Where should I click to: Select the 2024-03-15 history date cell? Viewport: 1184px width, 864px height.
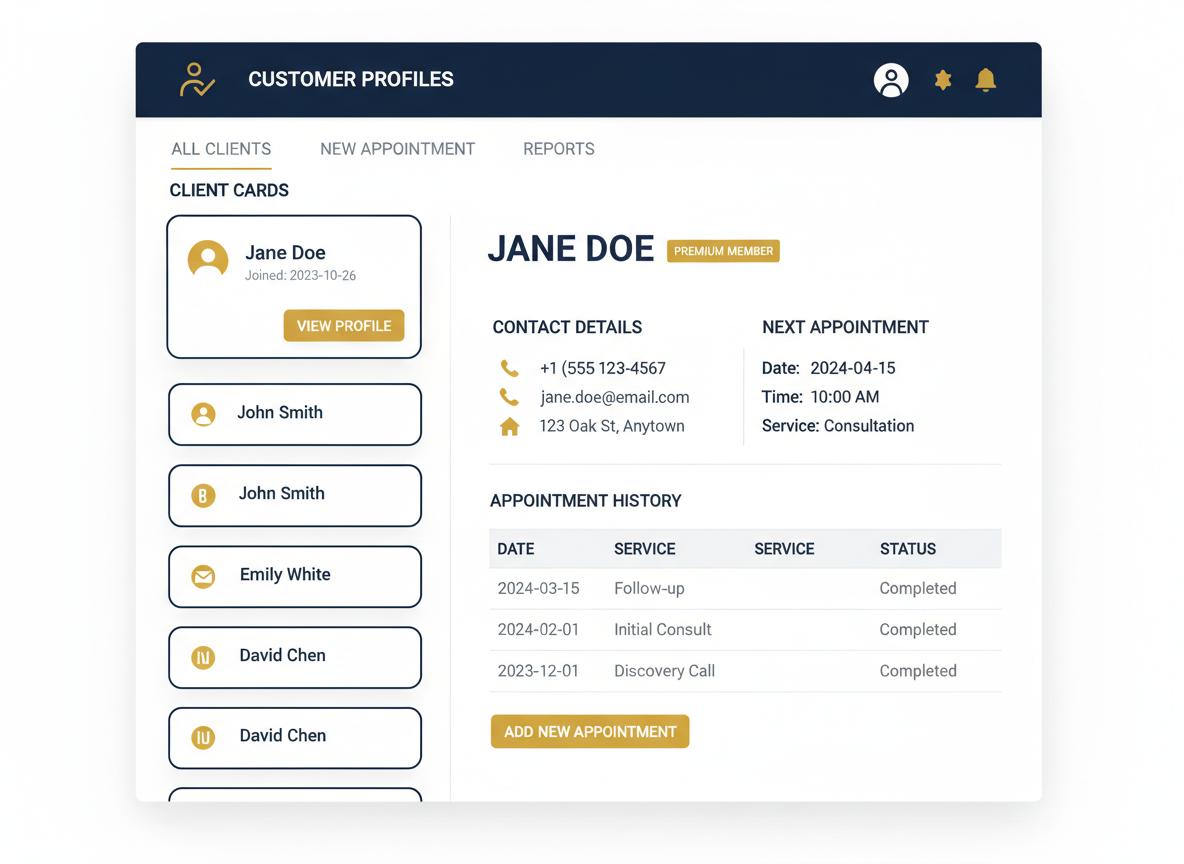point(538,588)
